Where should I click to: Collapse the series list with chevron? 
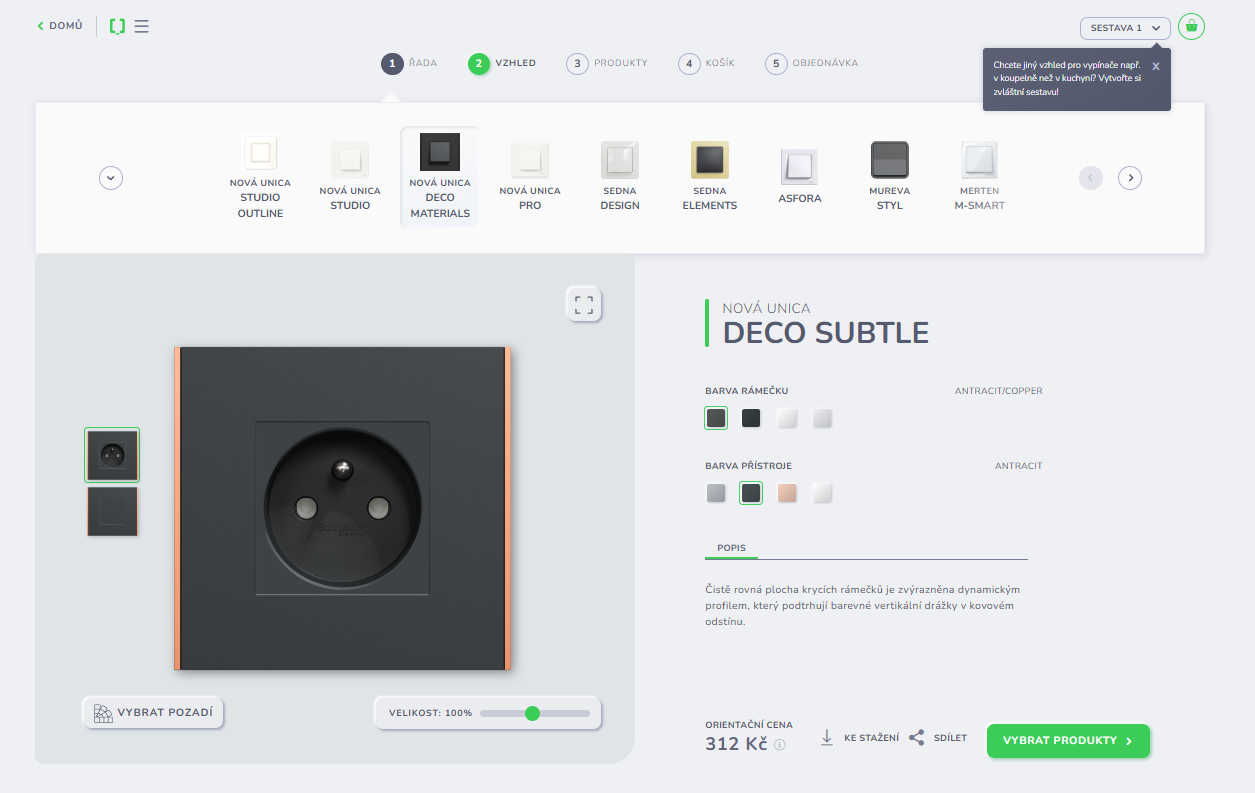111,178
